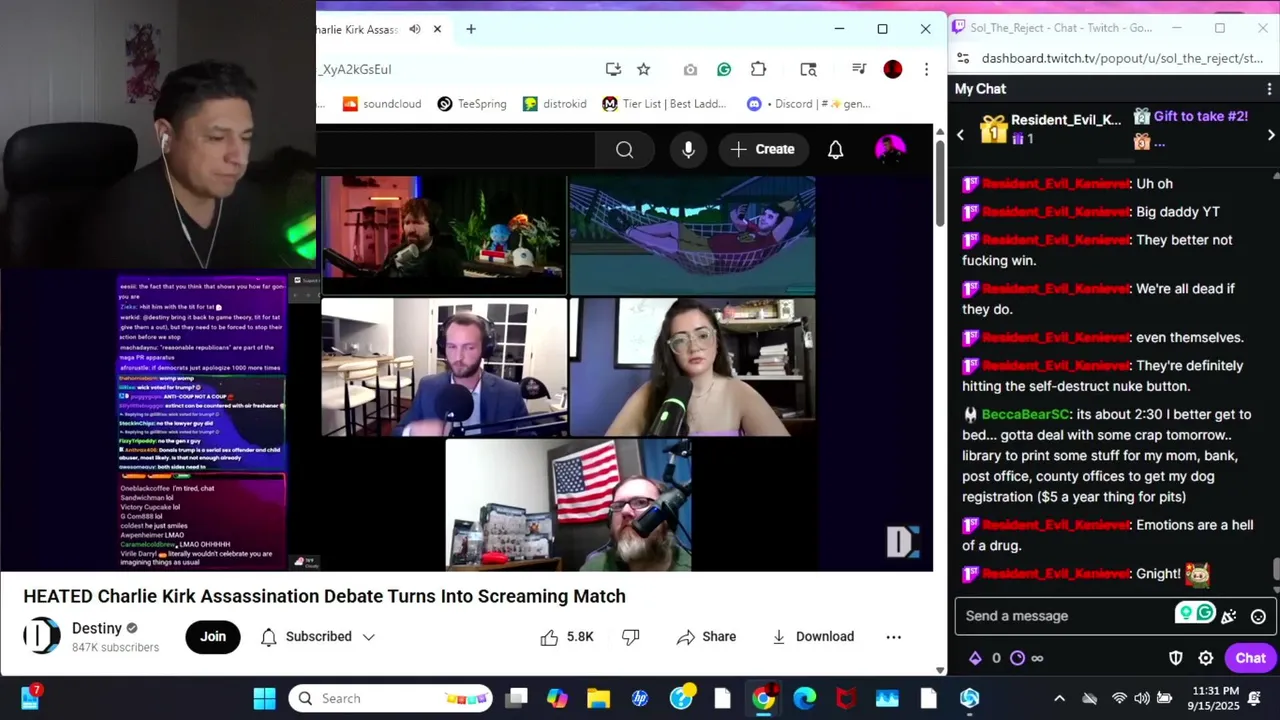The image size is (1280, 720).
Task: Open the media controls icon
Action: 859,69
